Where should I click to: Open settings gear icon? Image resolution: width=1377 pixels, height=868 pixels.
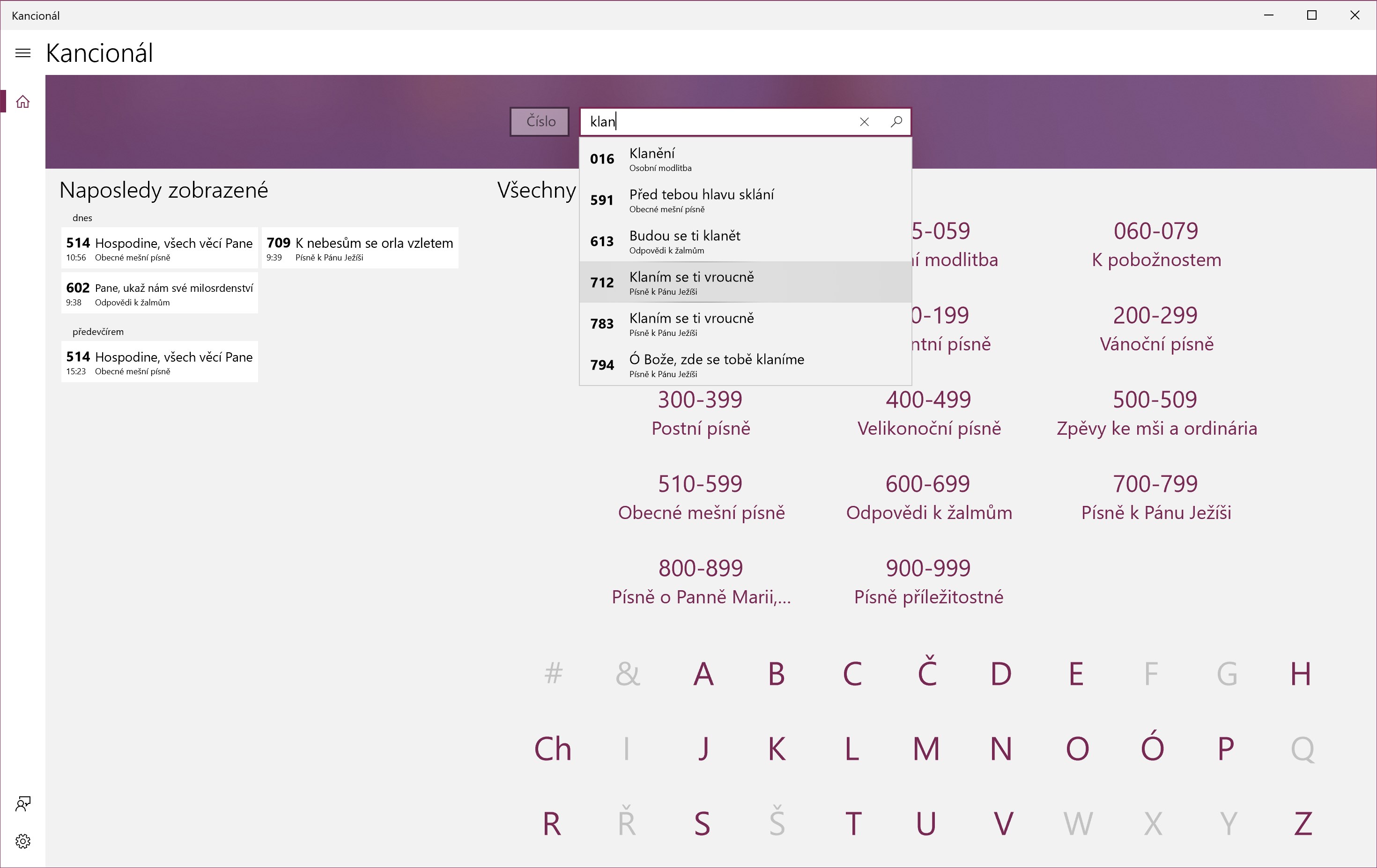coord(23,841)
